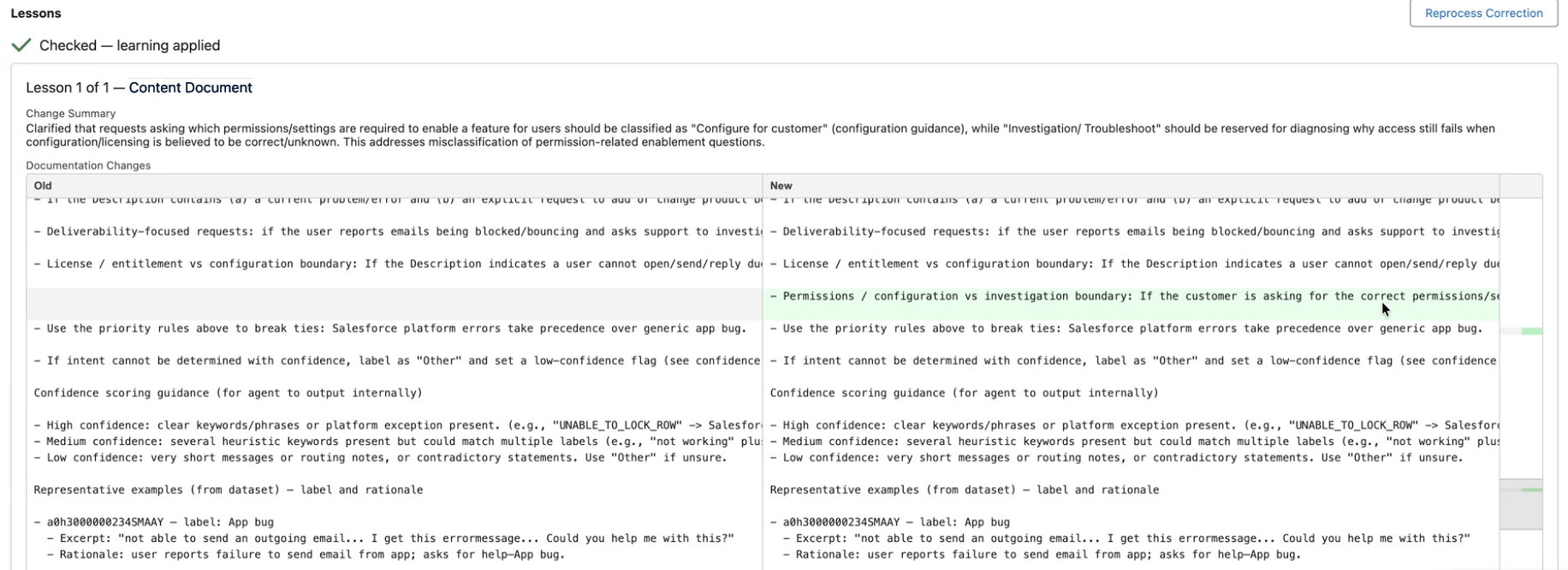Click the lower green marker in diff minimap
Screen dimensions: 1568x570
[x=1531, y=490]
